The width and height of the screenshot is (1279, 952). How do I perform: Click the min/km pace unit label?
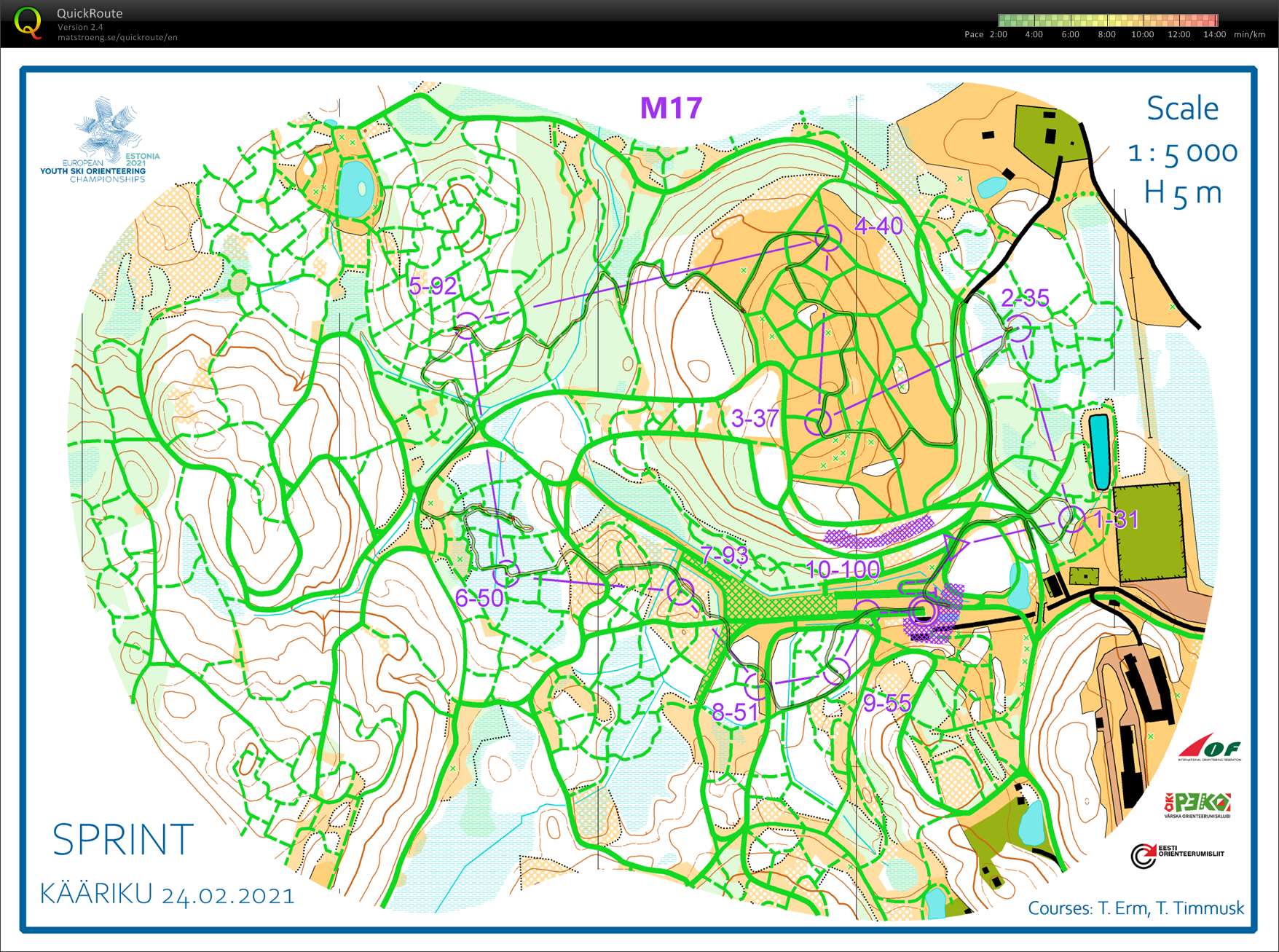tap(1250, 34)
